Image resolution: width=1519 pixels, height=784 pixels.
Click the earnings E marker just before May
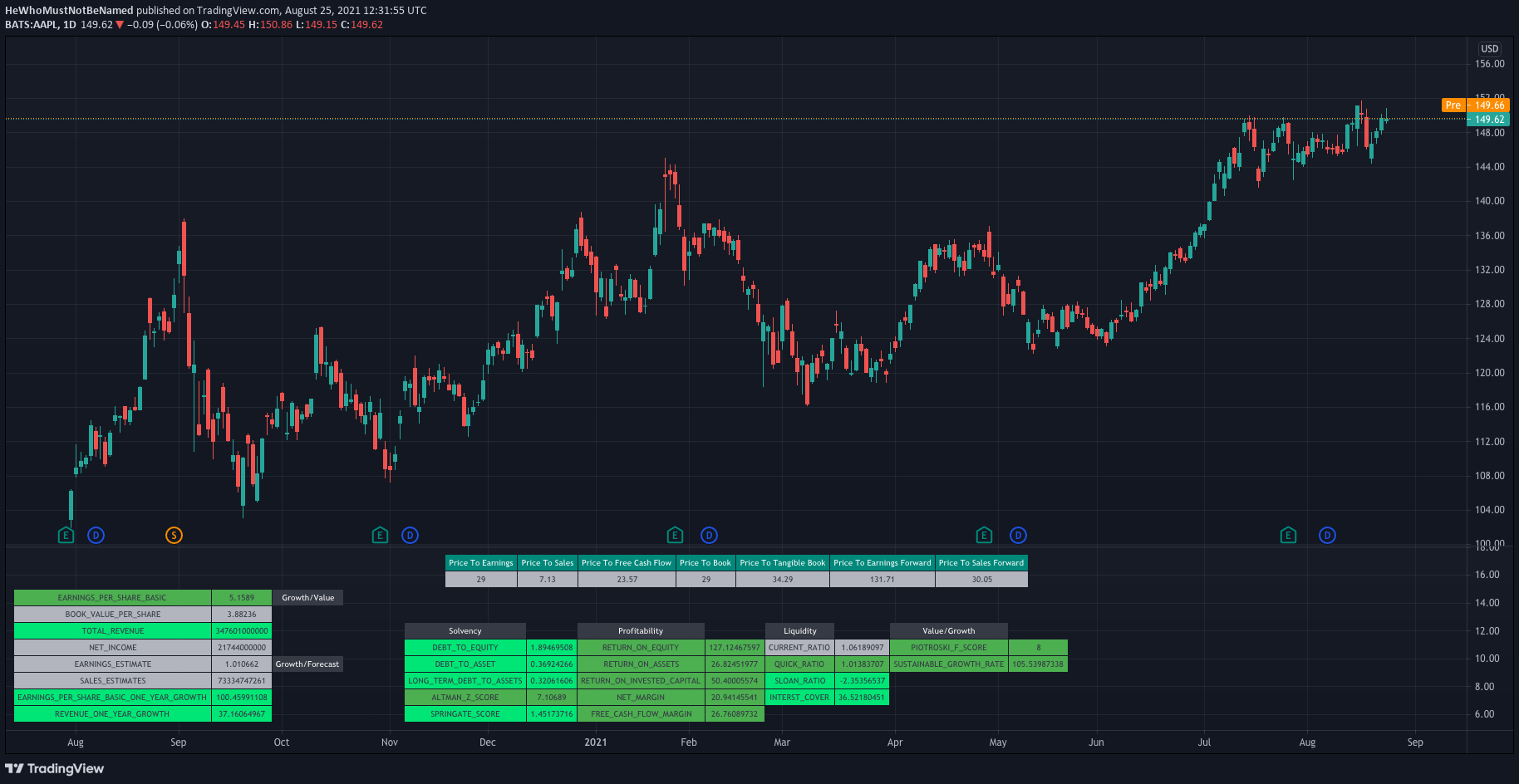(984, 536)
